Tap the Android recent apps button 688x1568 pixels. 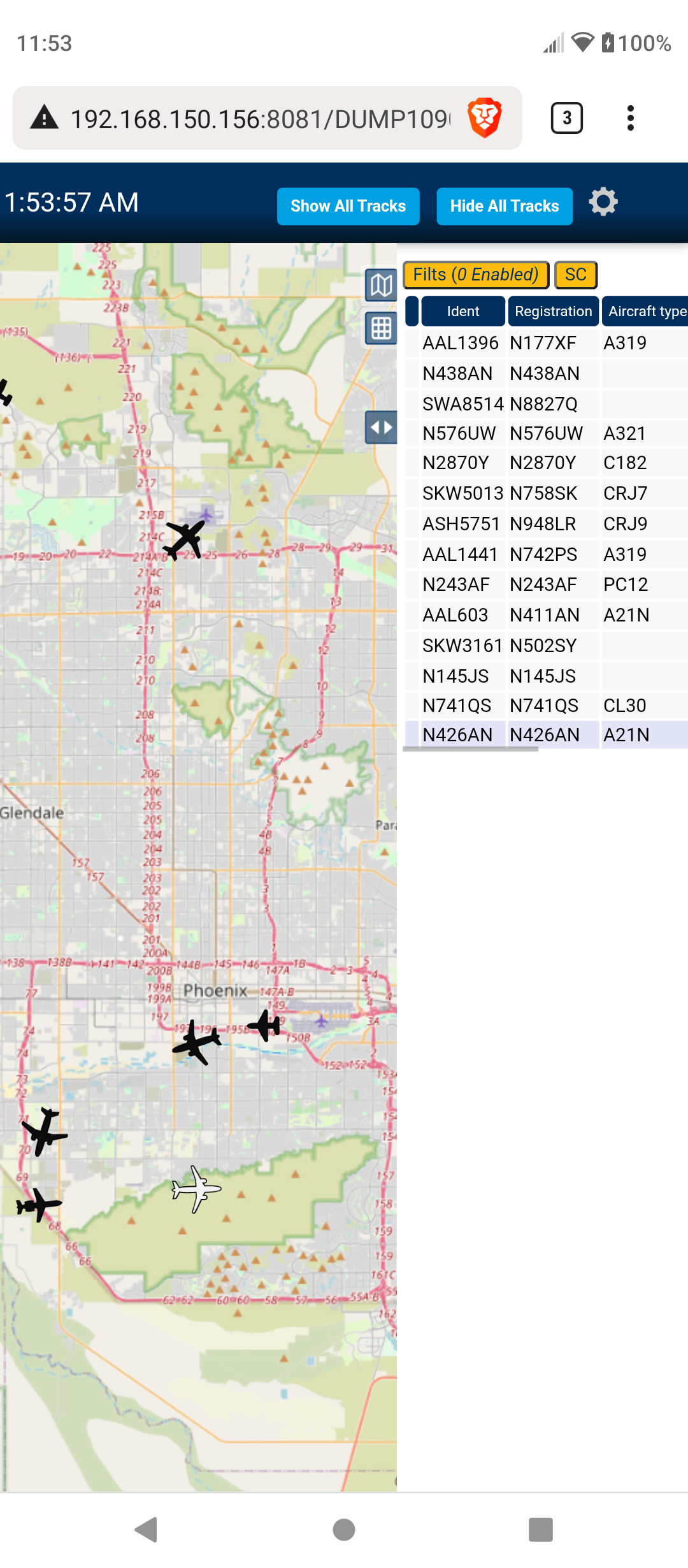[541, 1529]
